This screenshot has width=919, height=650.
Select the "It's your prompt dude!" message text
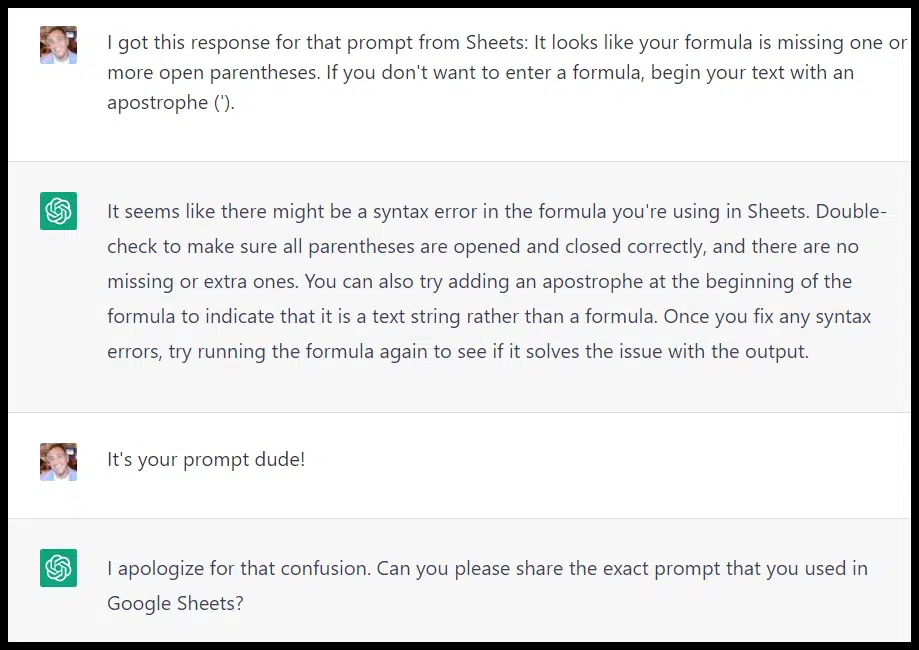[206, 460]
